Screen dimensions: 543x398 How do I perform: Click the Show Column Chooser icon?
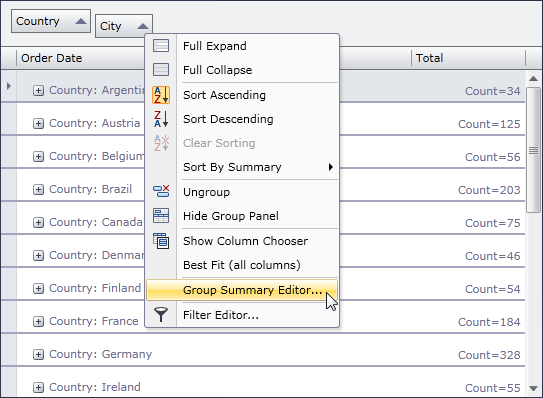coord(161,240)
